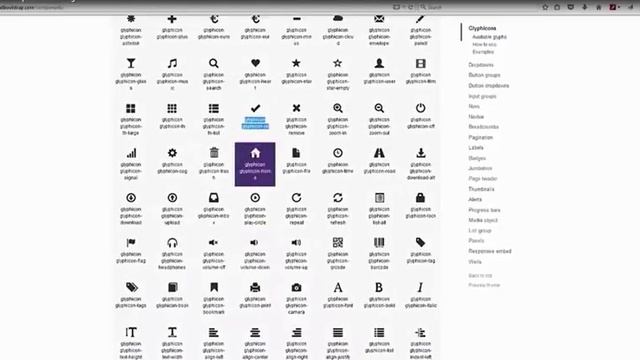Viewport: 640px width, 360px height.
Task: Choose the glyphicon-search magnifier icon
Action: (213, 63)
